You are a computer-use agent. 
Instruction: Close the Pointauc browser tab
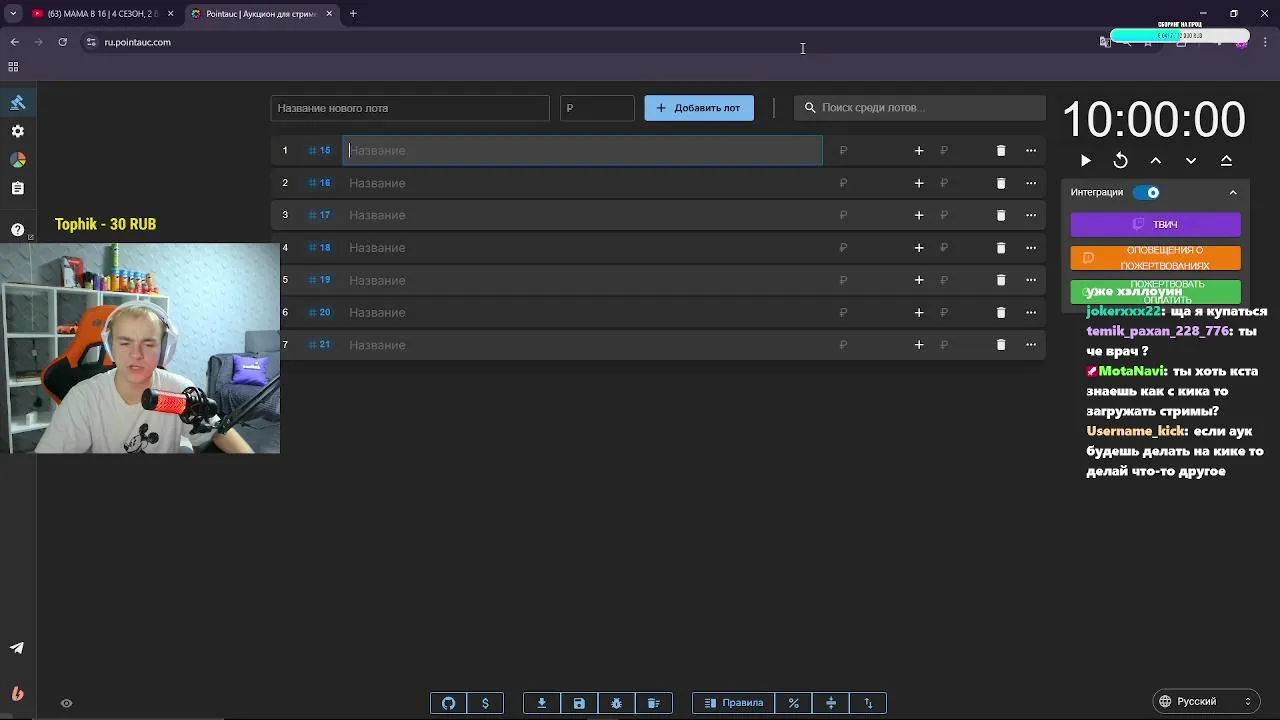click(x=329, y=14)
